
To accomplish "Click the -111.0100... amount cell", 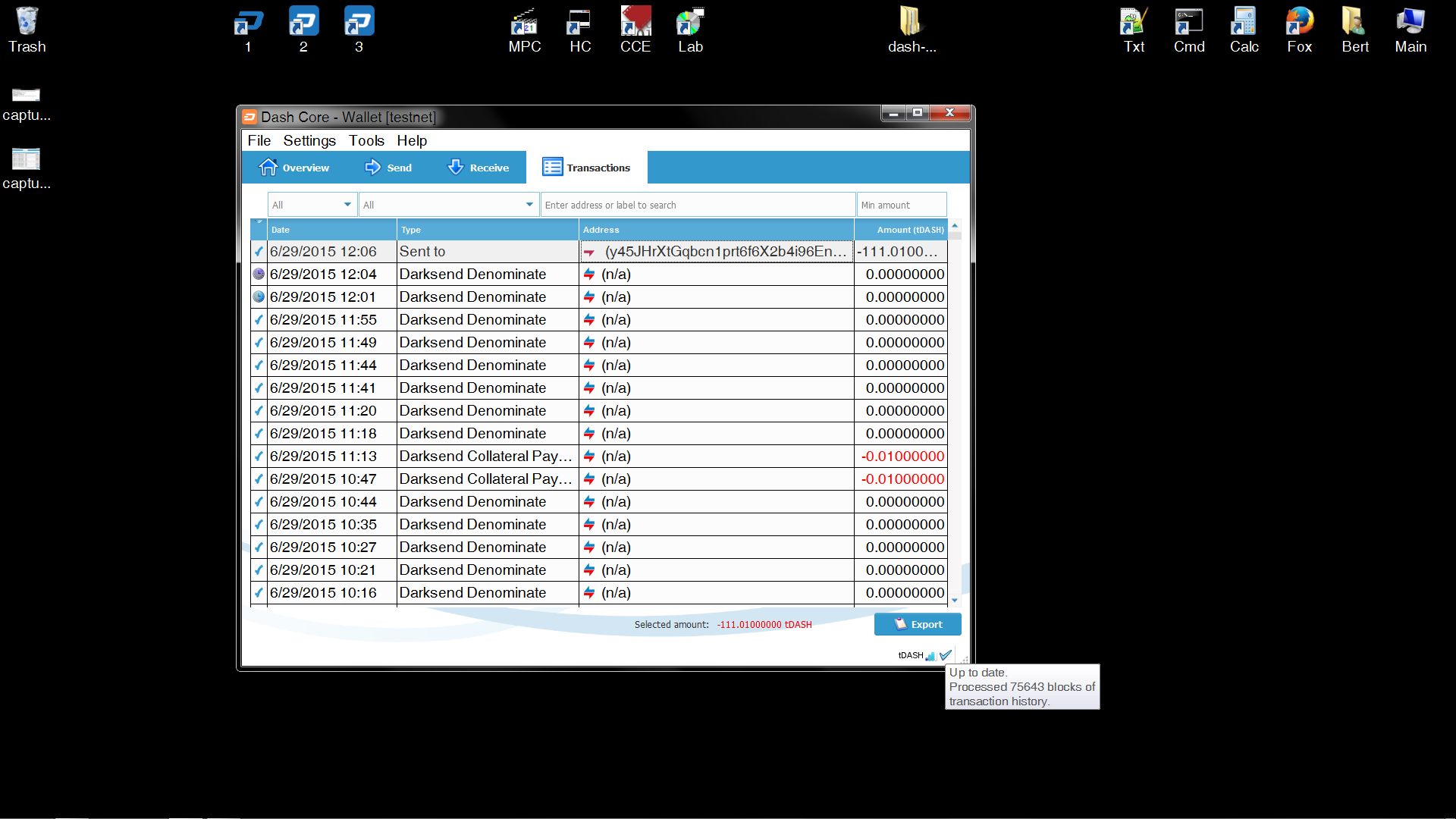I will [x=901, y=251].
